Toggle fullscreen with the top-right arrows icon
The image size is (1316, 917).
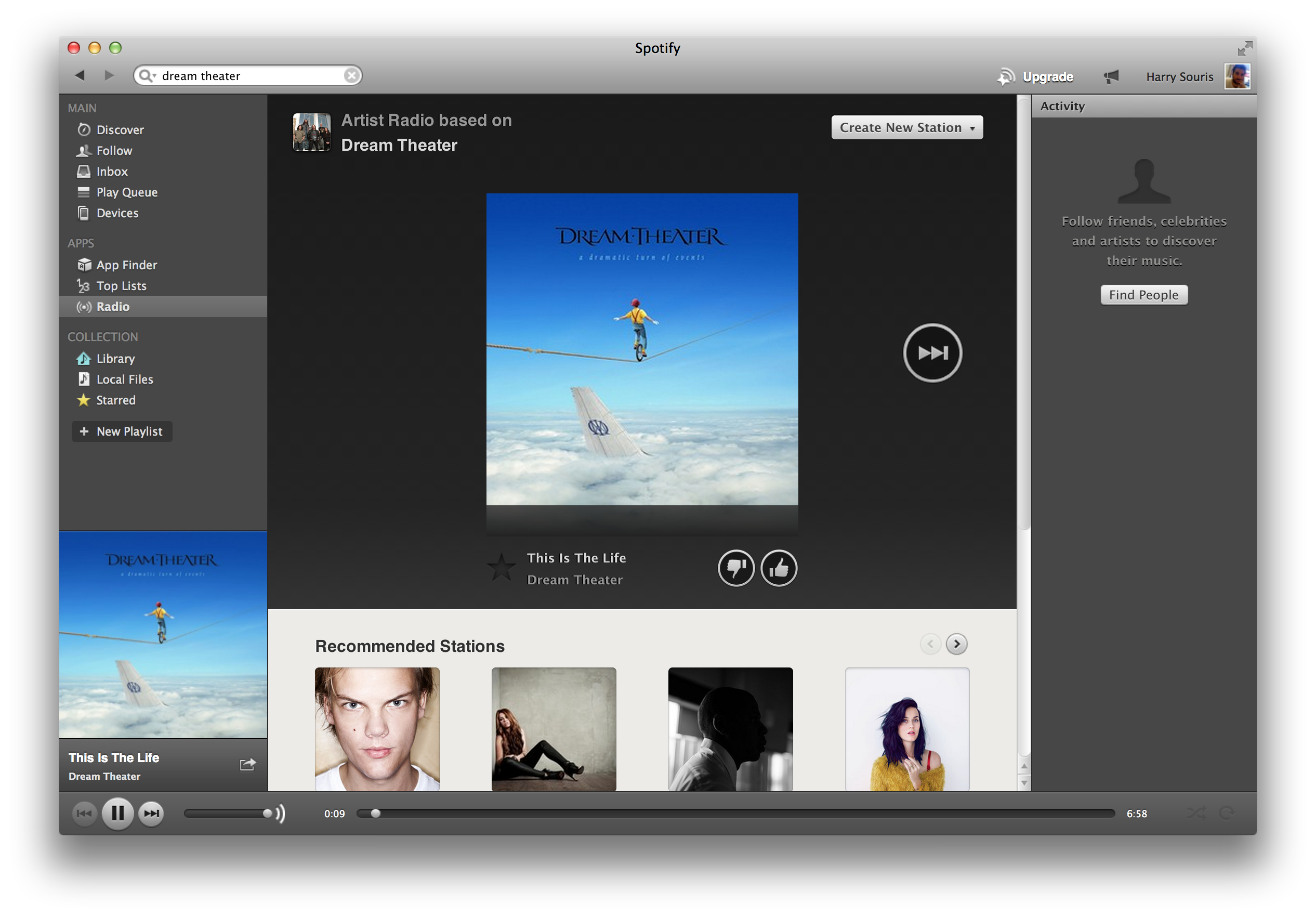[x=1244, y=48]
